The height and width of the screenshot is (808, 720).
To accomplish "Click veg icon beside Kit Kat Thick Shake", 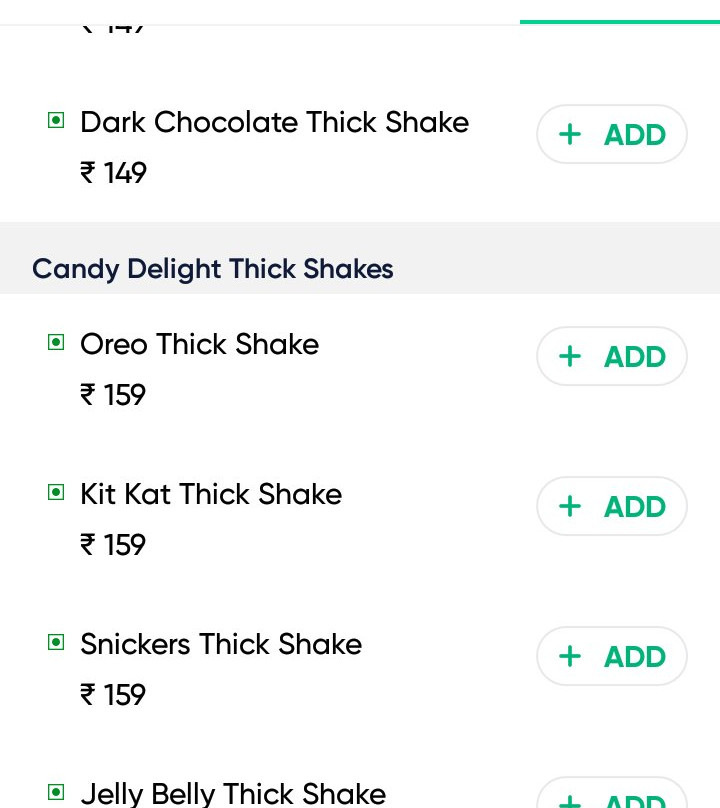I will 57,493.
